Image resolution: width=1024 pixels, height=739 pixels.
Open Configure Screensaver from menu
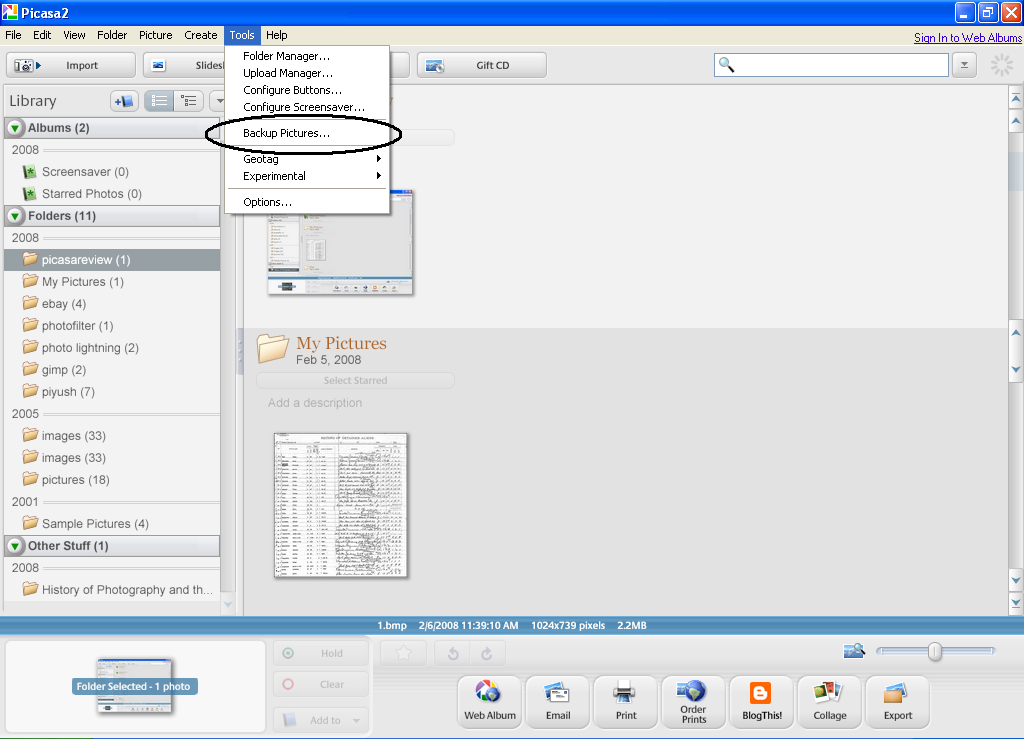[x=307, y=107]
